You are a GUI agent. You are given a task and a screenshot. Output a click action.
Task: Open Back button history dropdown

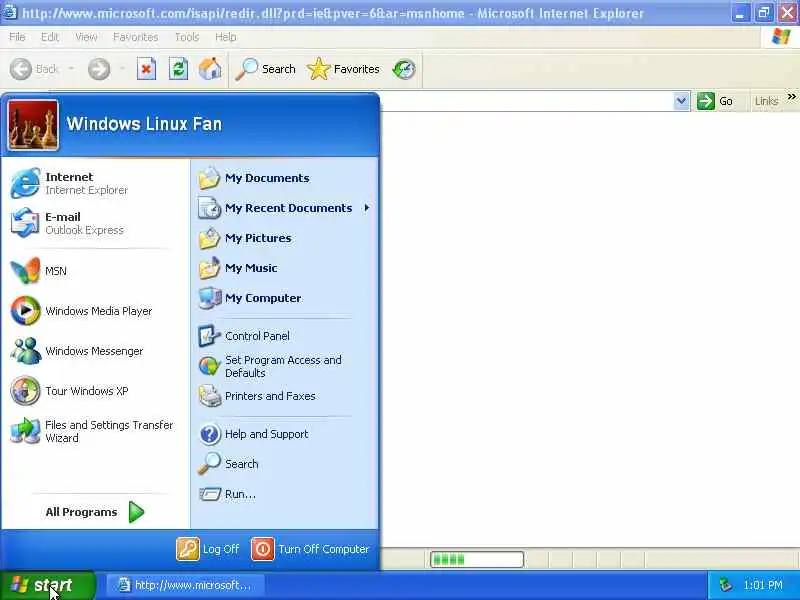[71, 69]
